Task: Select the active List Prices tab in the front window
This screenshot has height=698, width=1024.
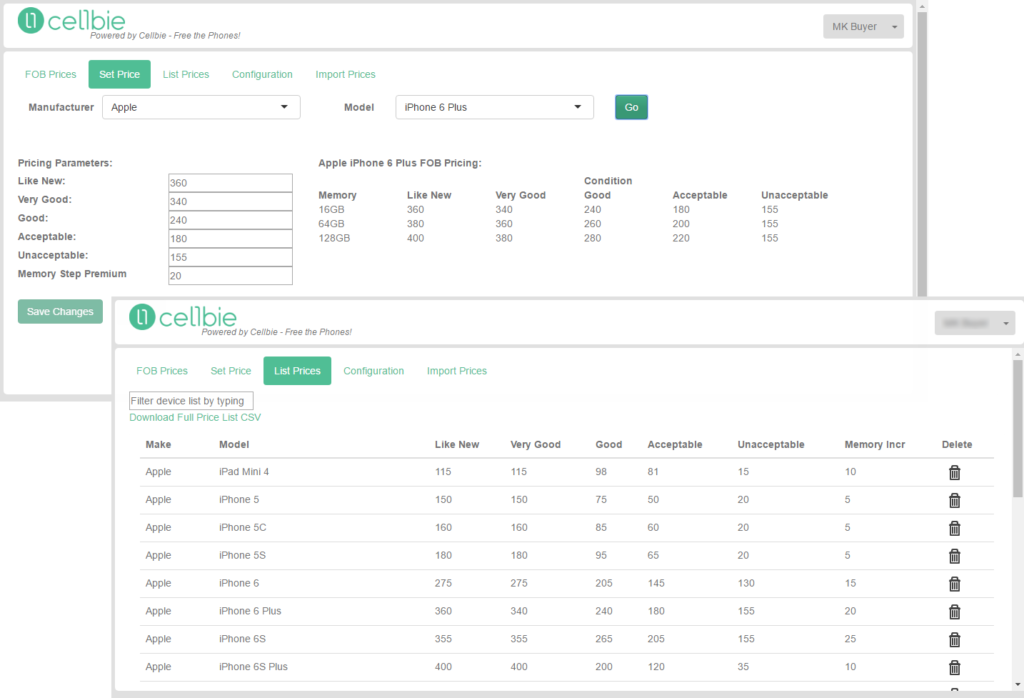Action: coord(297,371)
